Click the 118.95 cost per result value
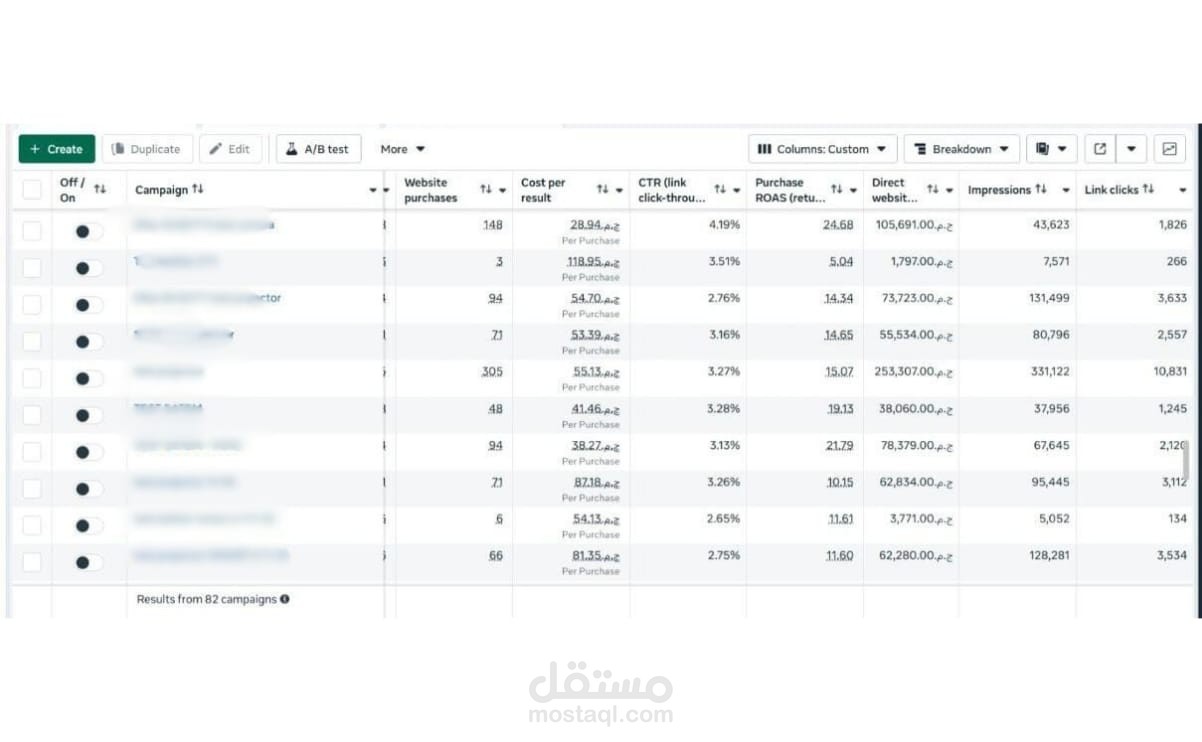1202x742 pixels. (592, 261)
